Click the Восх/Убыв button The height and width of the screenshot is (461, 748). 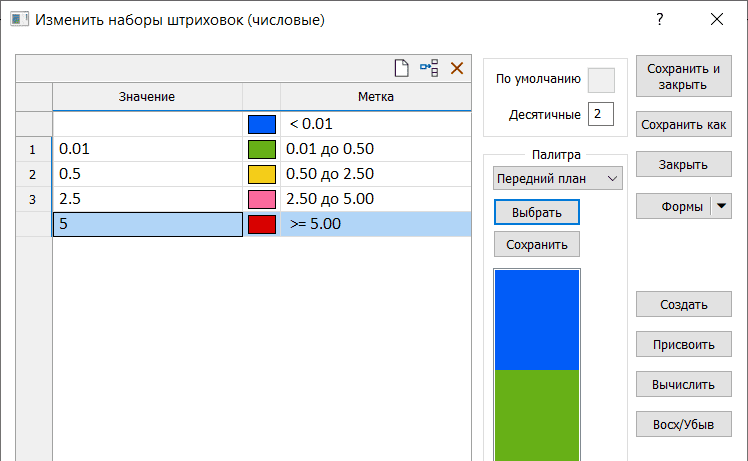(684, 424)
